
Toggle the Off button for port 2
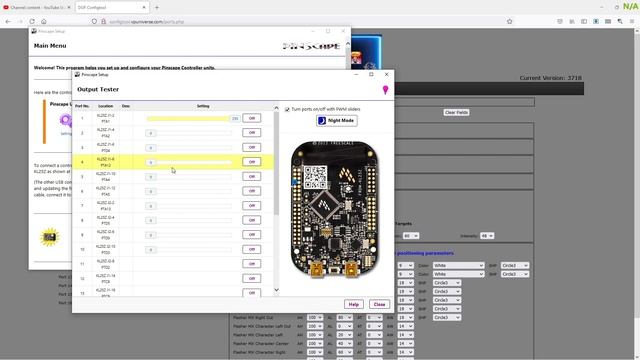pyautogui.click(x=251, y=133)
